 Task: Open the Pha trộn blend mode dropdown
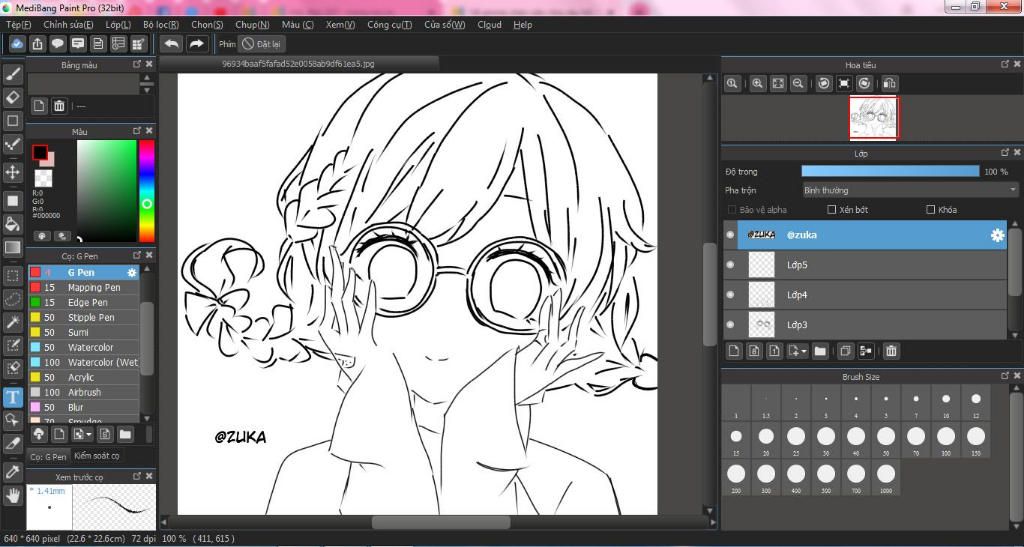[909, 190]
